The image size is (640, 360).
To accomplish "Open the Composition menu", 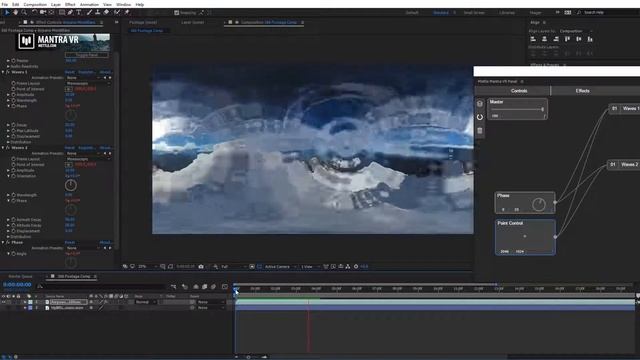I will pos(35,4).
